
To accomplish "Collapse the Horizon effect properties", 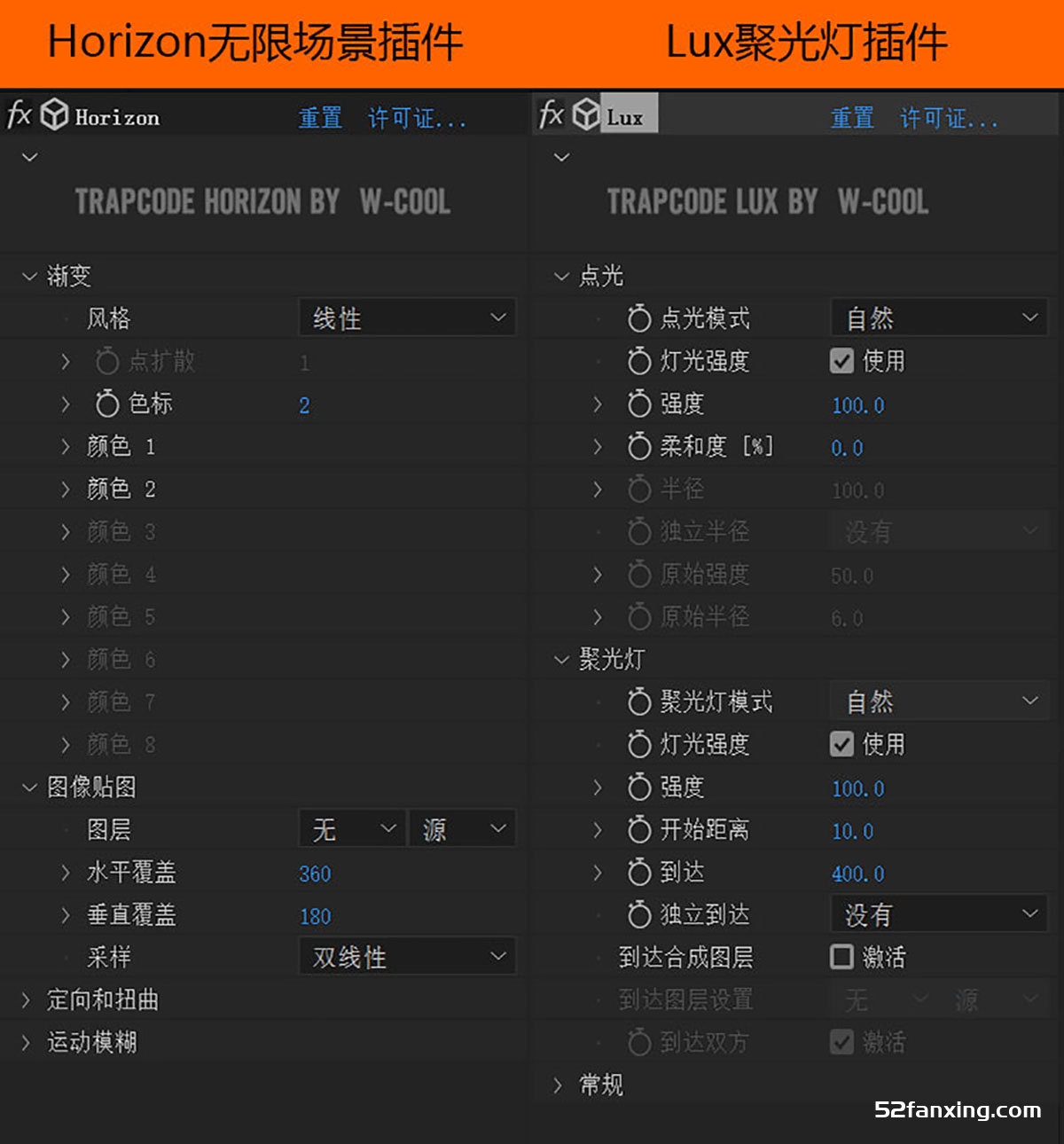I will [30, 157].
